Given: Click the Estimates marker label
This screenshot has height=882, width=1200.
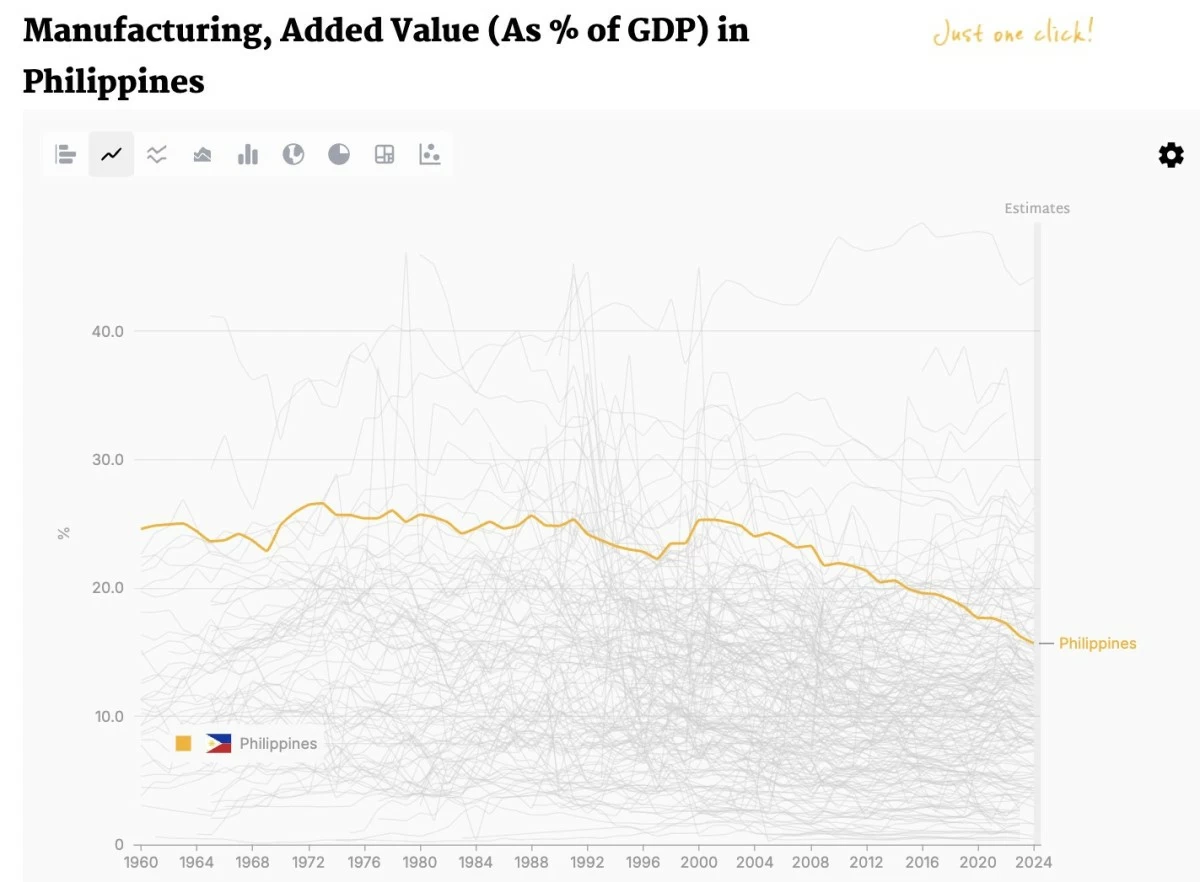Looking at the screenshot, I should [1037, 208].
